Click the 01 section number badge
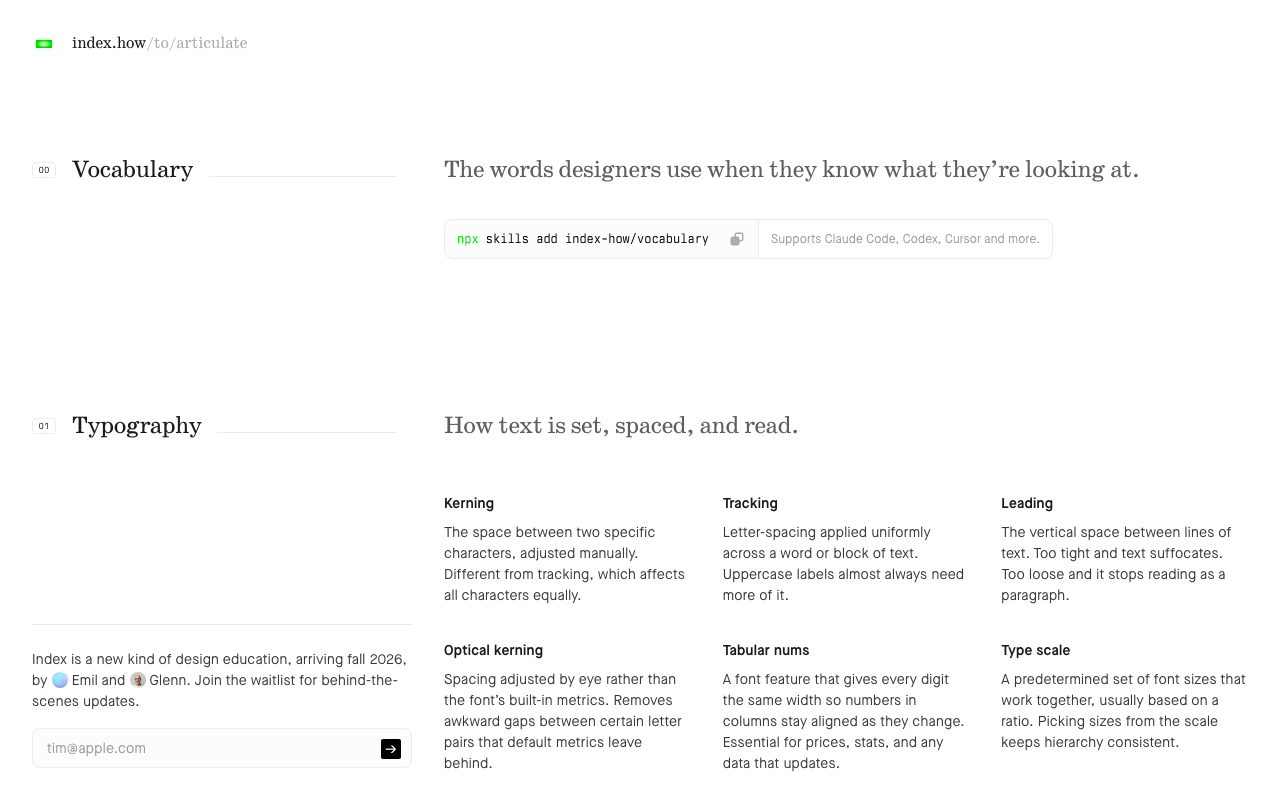1280x800 pixels. coord(44,426)
